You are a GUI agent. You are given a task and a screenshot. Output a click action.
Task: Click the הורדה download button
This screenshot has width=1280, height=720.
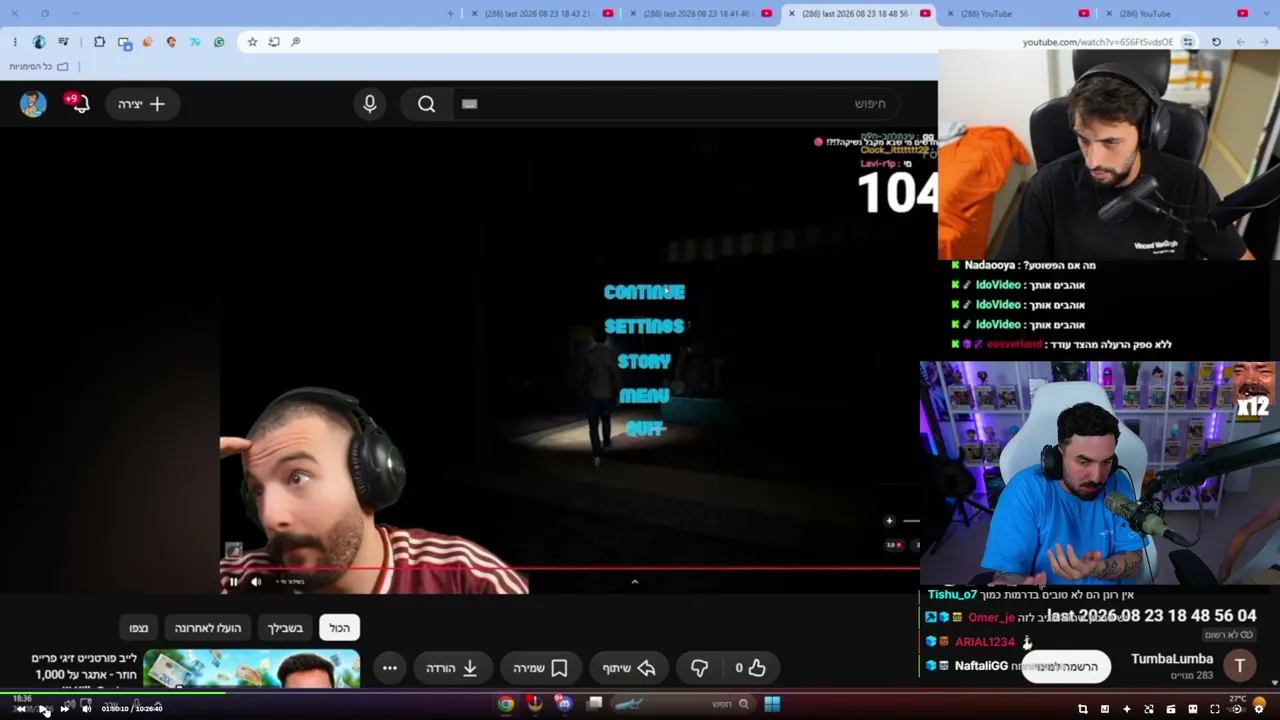pos(452,668)
